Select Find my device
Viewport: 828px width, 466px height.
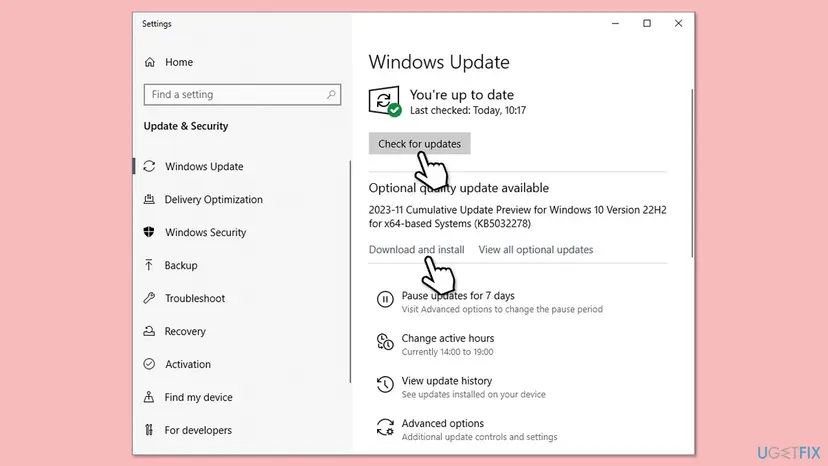(x=198, y=397)
